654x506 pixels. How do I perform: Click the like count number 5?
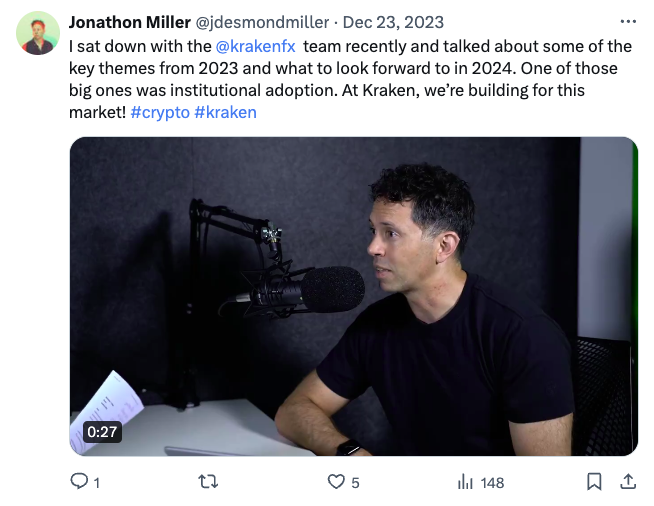pyautogui.click(x=355, y=483)
